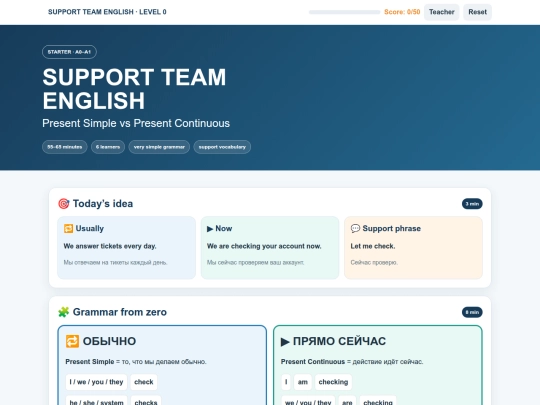
Task: Click the play icon beside ПРЯМО СЕЙЧАС
Action: (285, 342)
